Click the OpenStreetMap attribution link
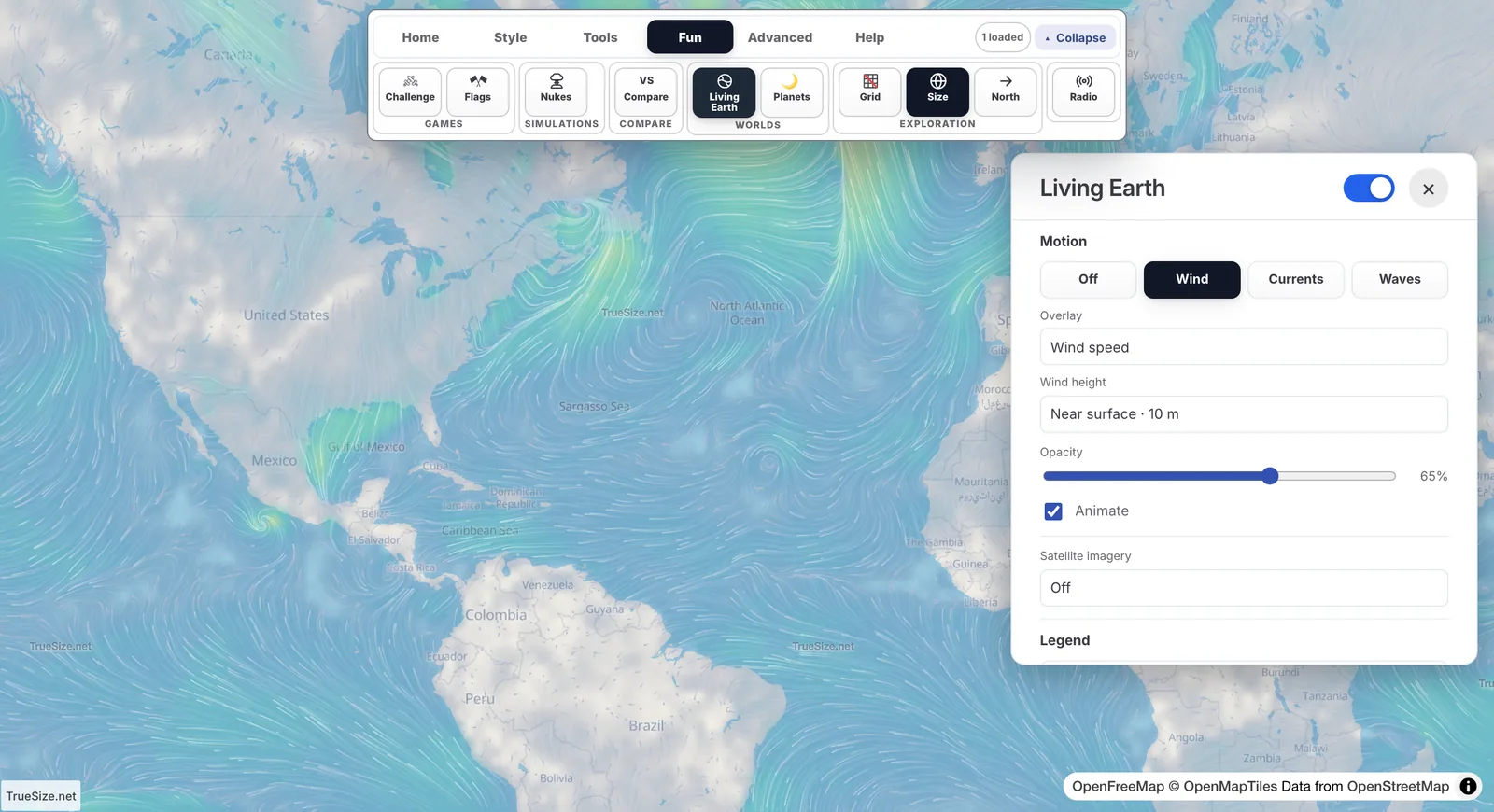The image size is (1494, 812). point(1398,786)
